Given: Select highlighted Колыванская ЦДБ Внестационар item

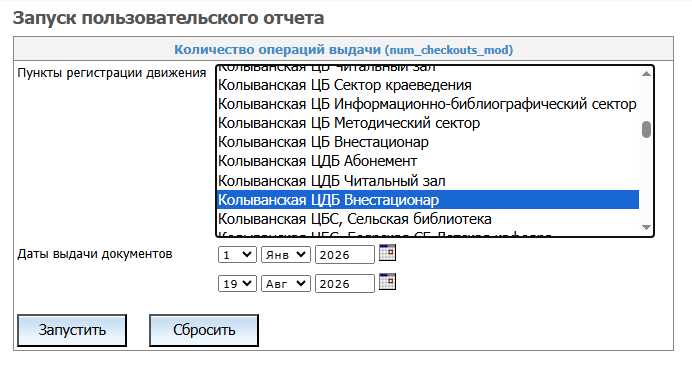Looking at the screenshot, I should (x=428, y=200).
